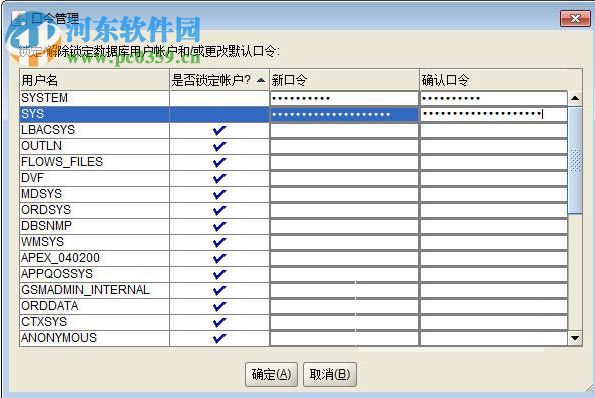The width and height of the screenshot is (595, 398).
Task: Select the APPQOSSYS user name
Action: (57, 274)
